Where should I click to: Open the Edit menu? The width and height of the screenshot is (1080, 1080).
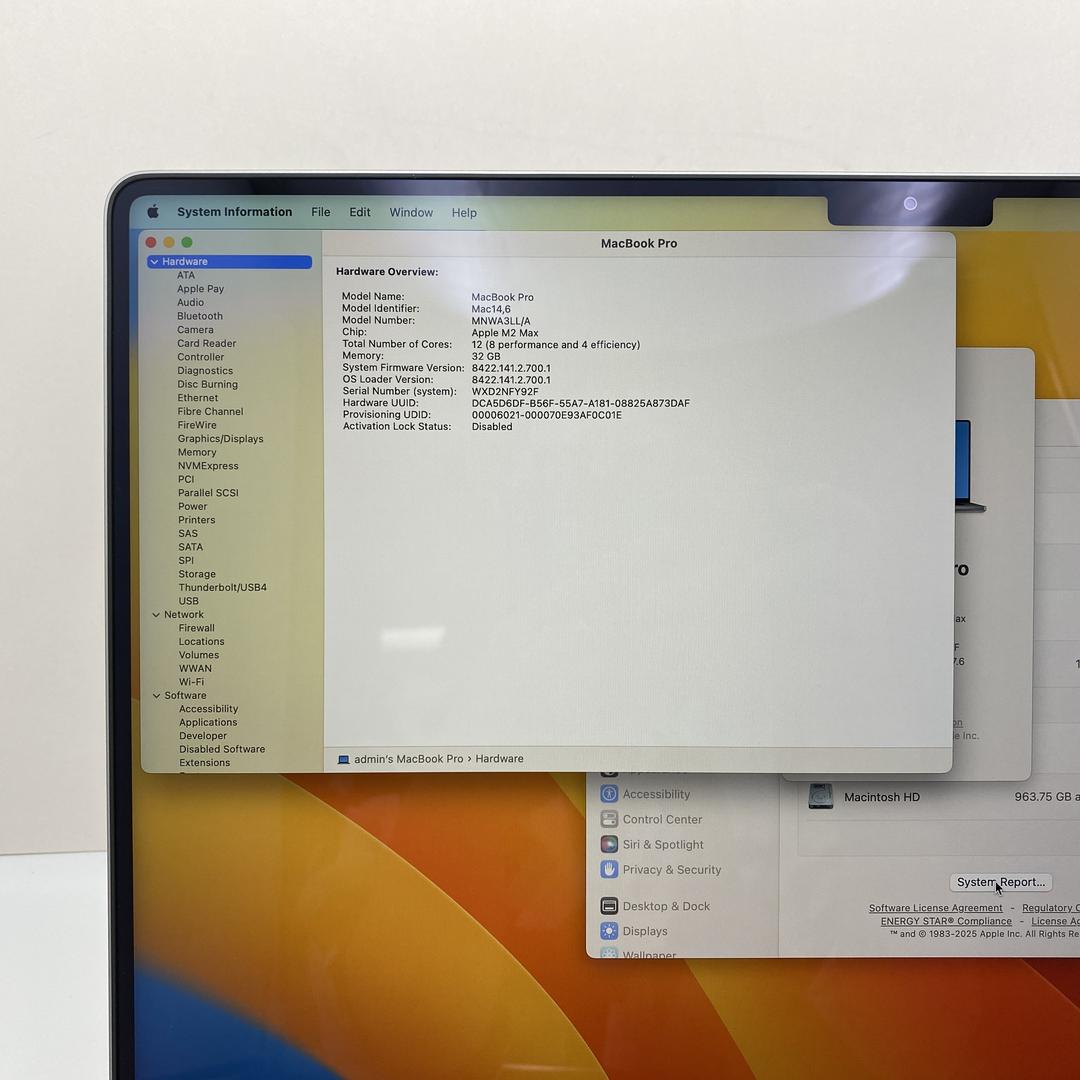(360, 212)
